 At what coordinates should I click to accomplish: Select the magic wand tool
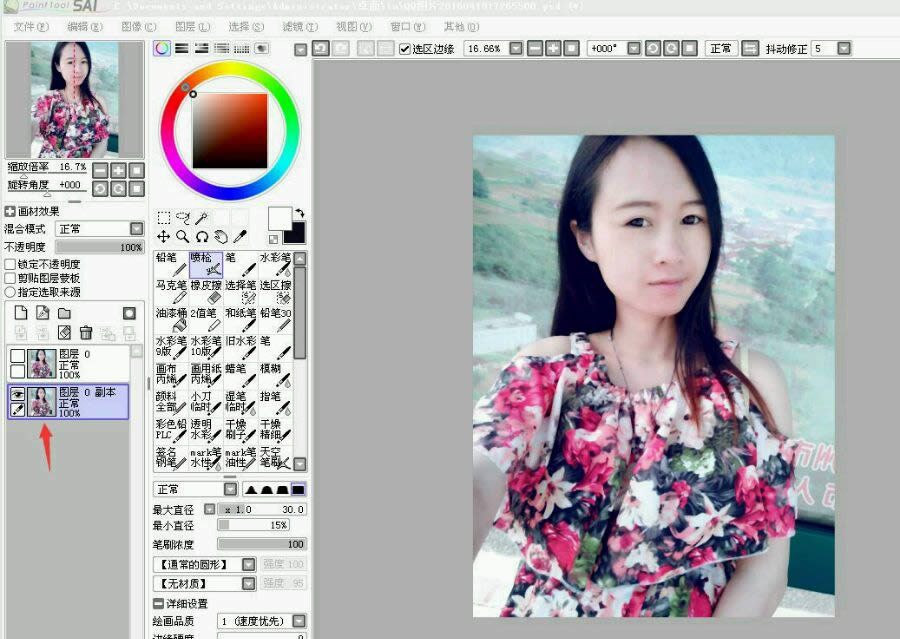[x=201, y=218]
